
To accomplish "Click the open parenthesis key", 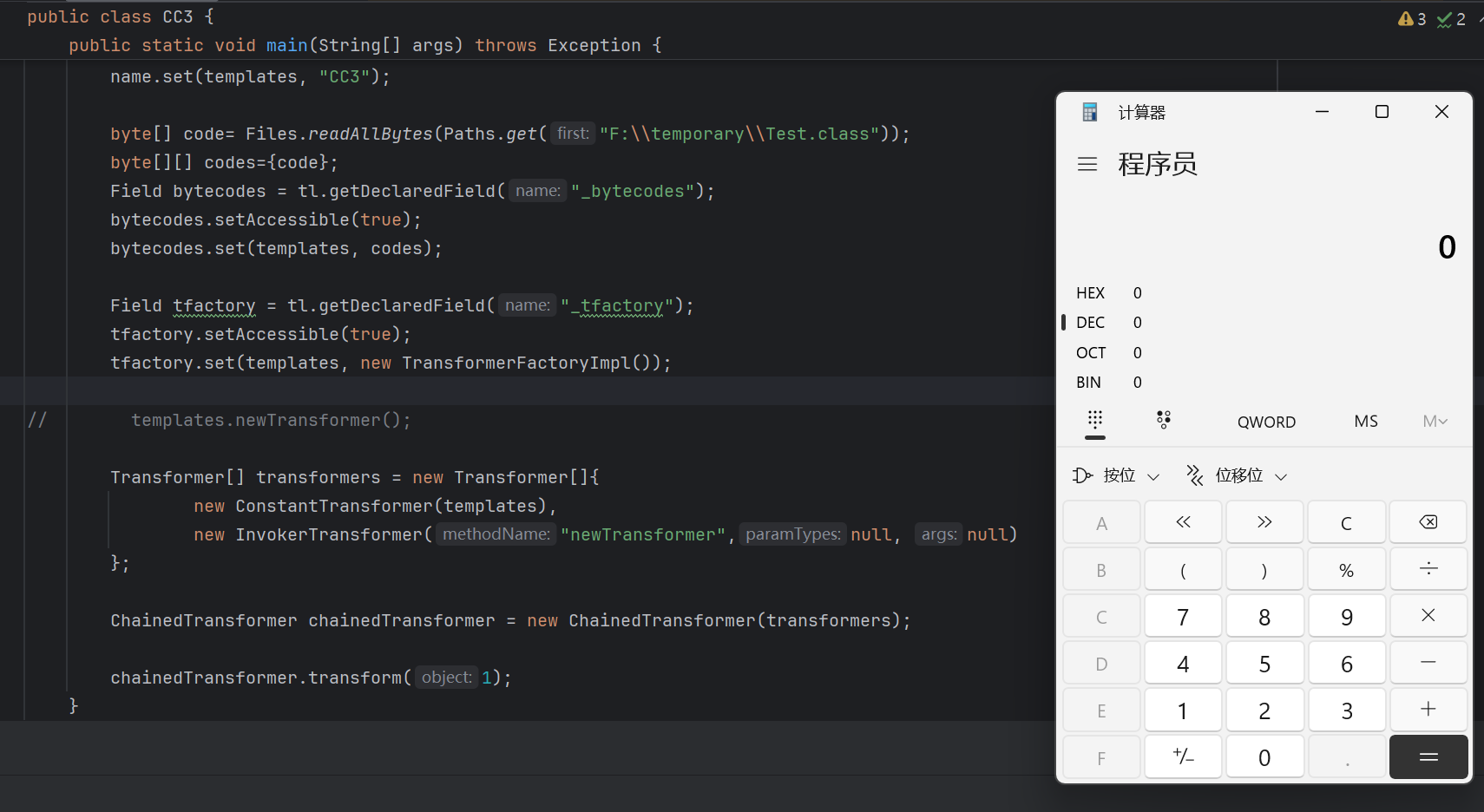I will tap(1183, 569).
